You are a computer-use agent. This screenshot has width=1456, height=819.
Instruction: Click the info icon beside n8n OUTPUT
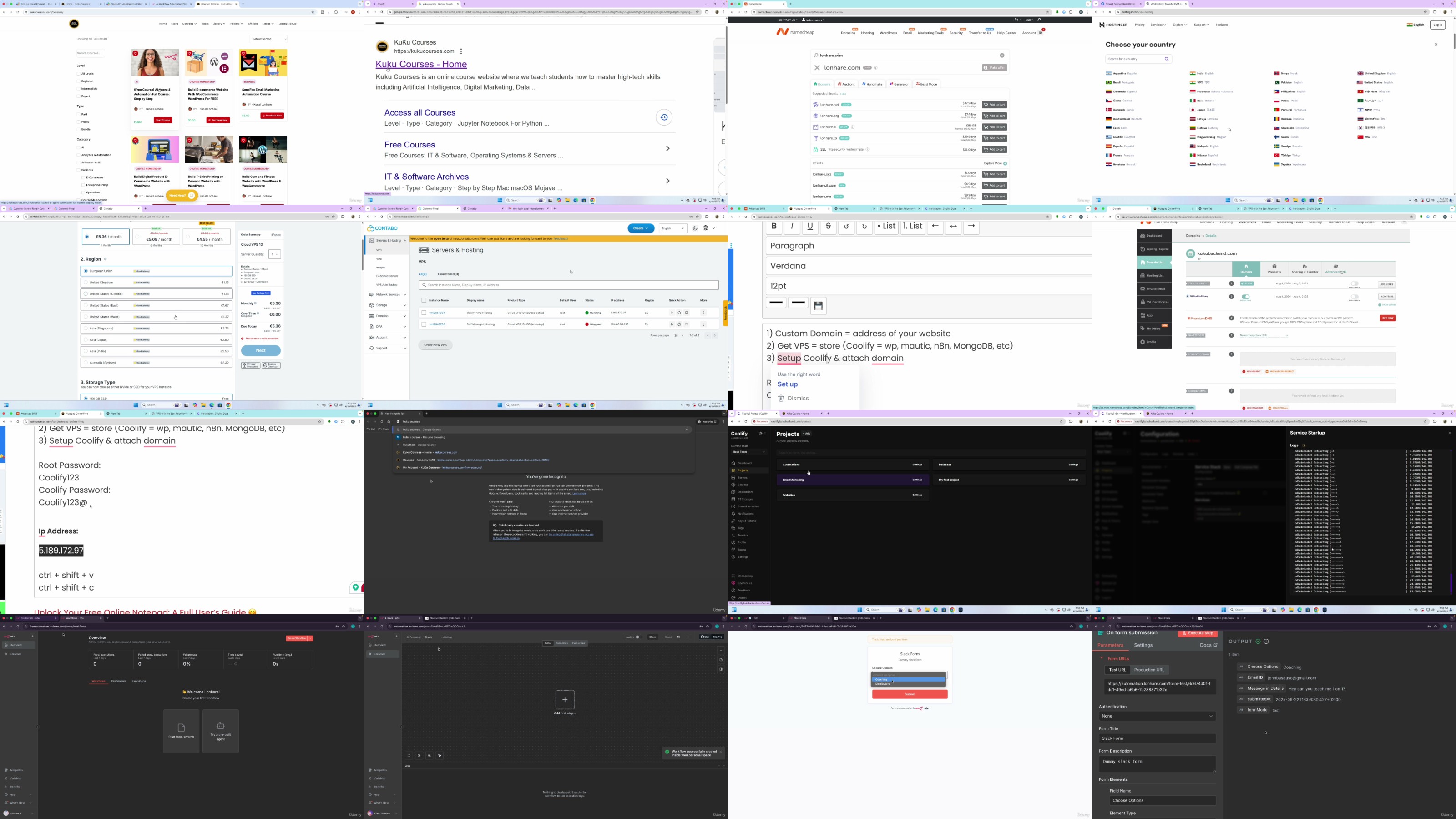coord(1266,642)
